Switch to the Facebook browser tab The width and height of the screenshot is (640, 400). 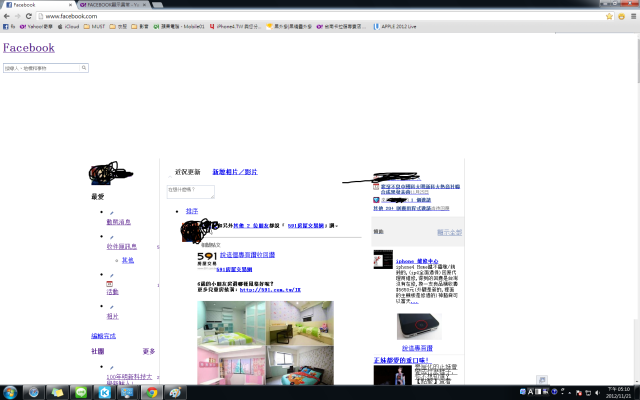coord(37,5)
